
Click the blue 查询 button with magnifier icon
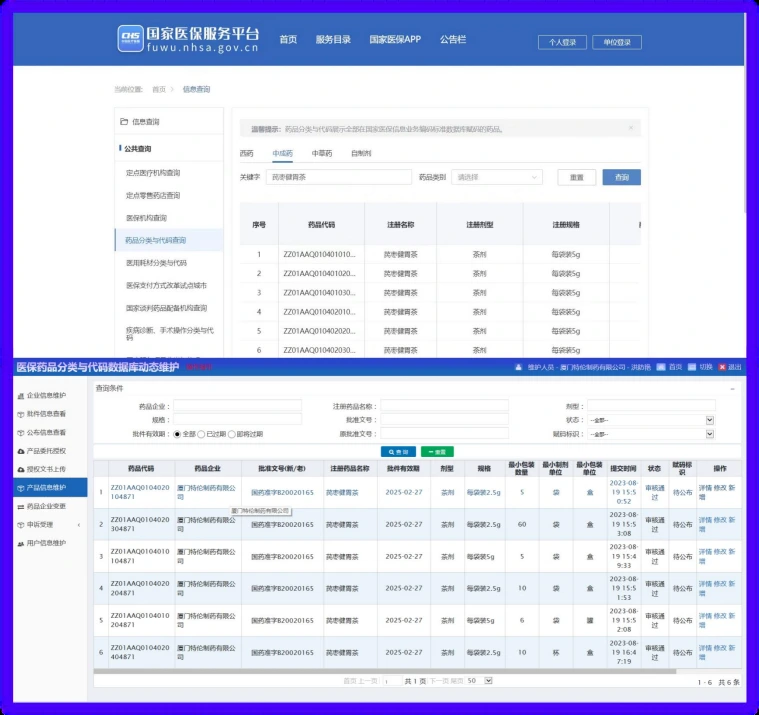pyautogui.click(x=398, y=452)
